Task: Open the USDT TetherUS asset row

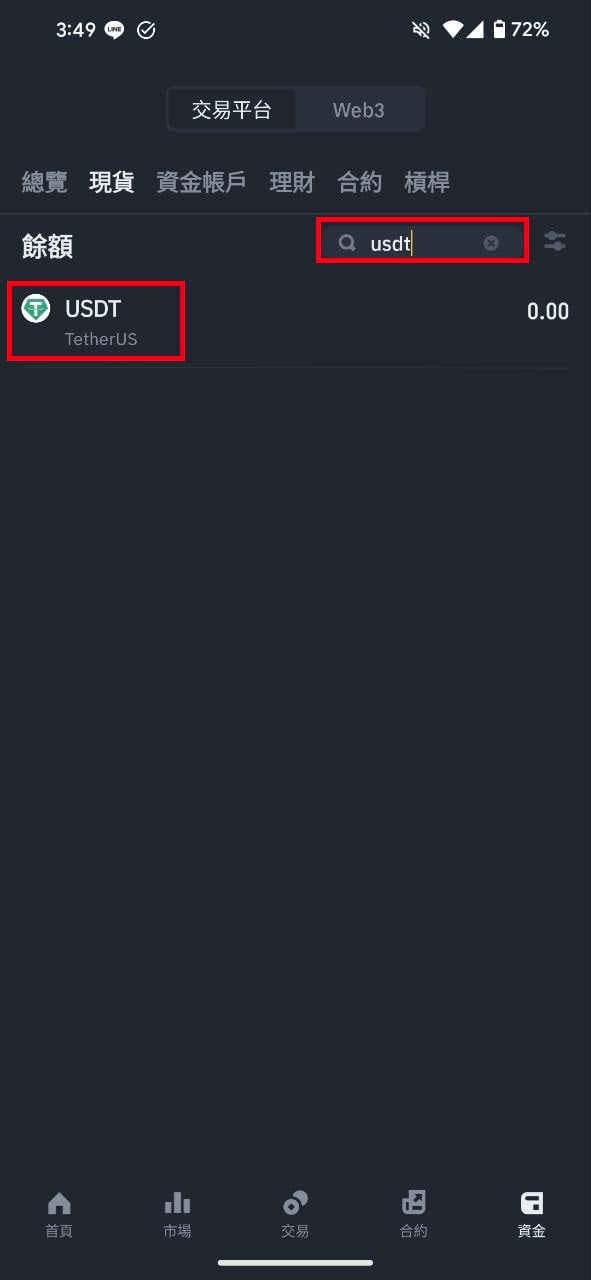Action: 295,322
